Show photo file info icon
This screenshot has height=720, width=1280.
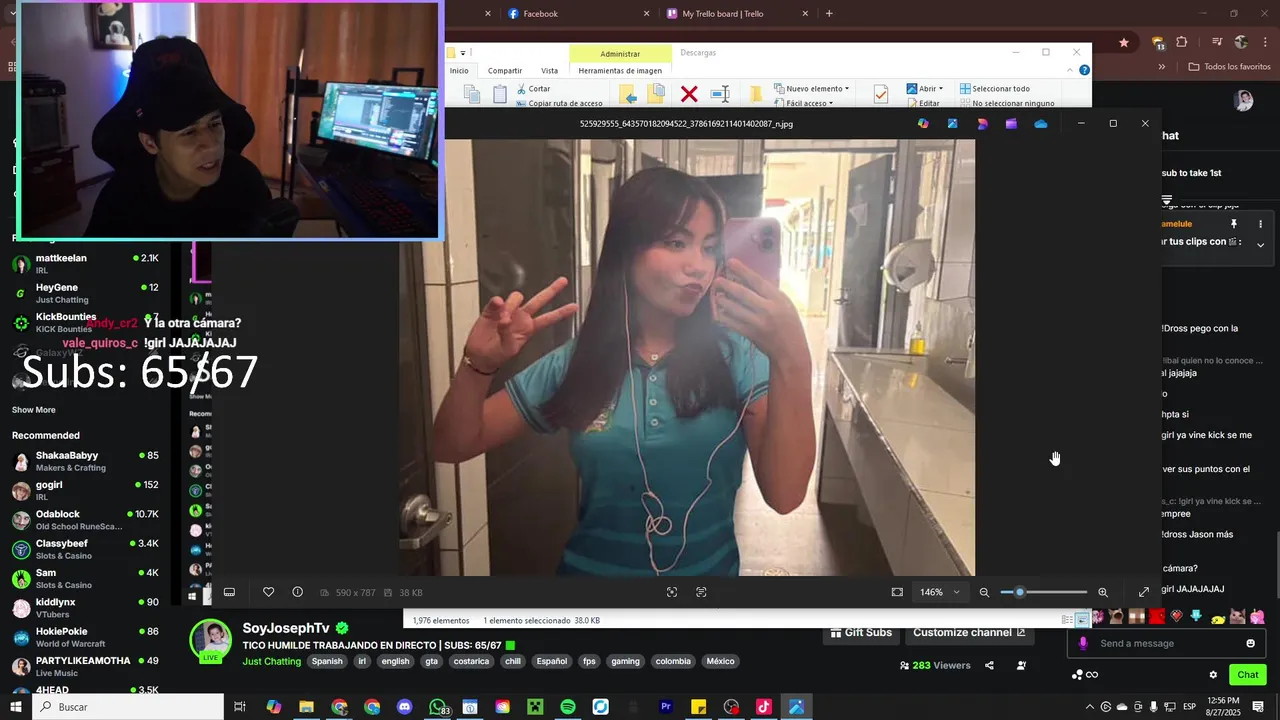pyautogui.click(x=297, y=592)
